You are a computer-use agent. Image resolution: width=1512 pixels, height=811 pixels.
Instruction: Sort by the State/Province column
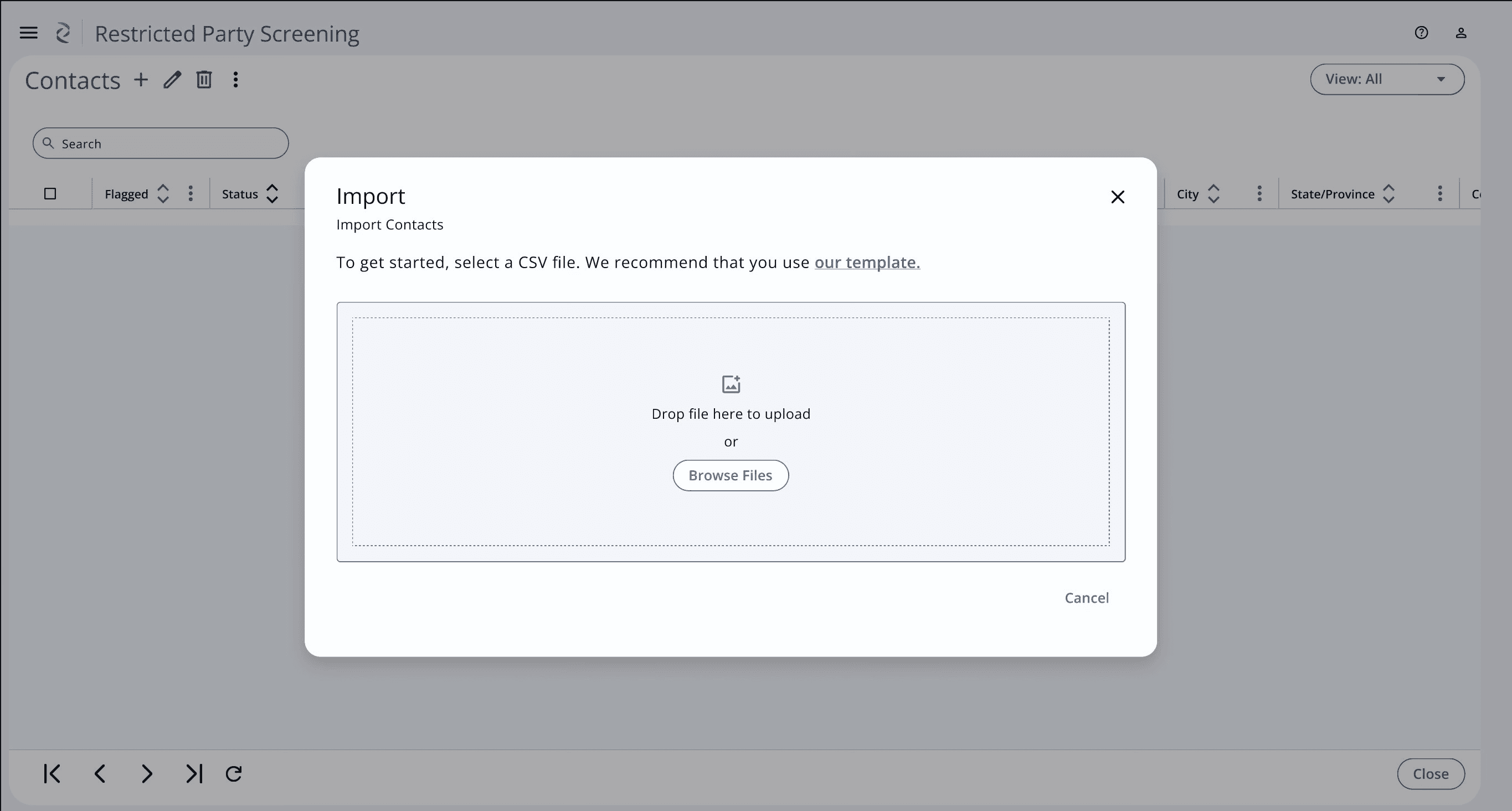(1388, 194)
